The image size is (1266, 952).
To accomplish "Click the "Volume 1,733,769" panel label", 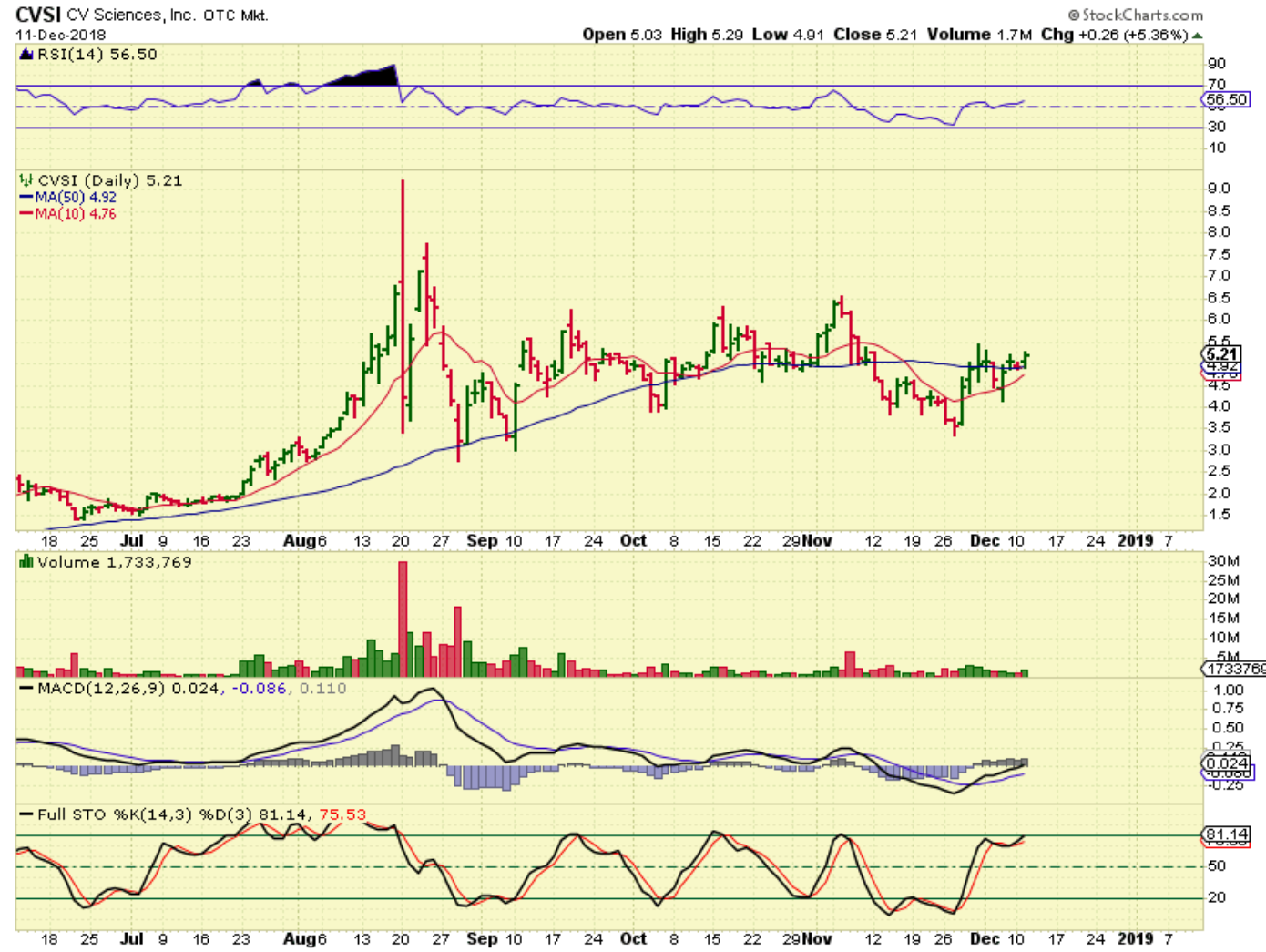I will click(115, 562).
